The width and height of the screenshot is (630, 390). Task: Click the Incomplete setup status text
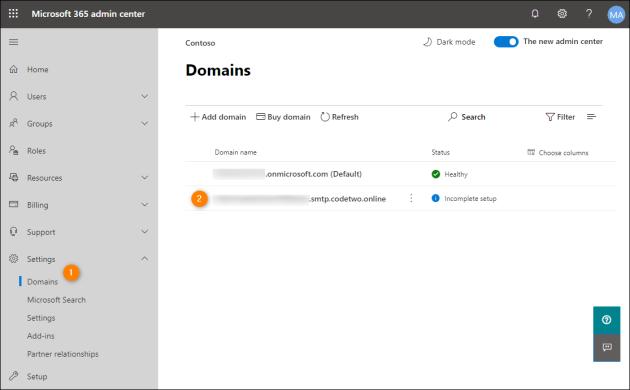[470, 198]
